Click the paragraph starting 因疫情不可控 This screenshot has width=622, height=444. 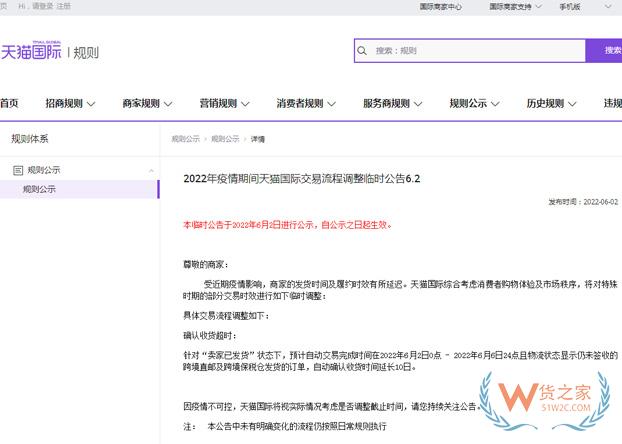332,406
